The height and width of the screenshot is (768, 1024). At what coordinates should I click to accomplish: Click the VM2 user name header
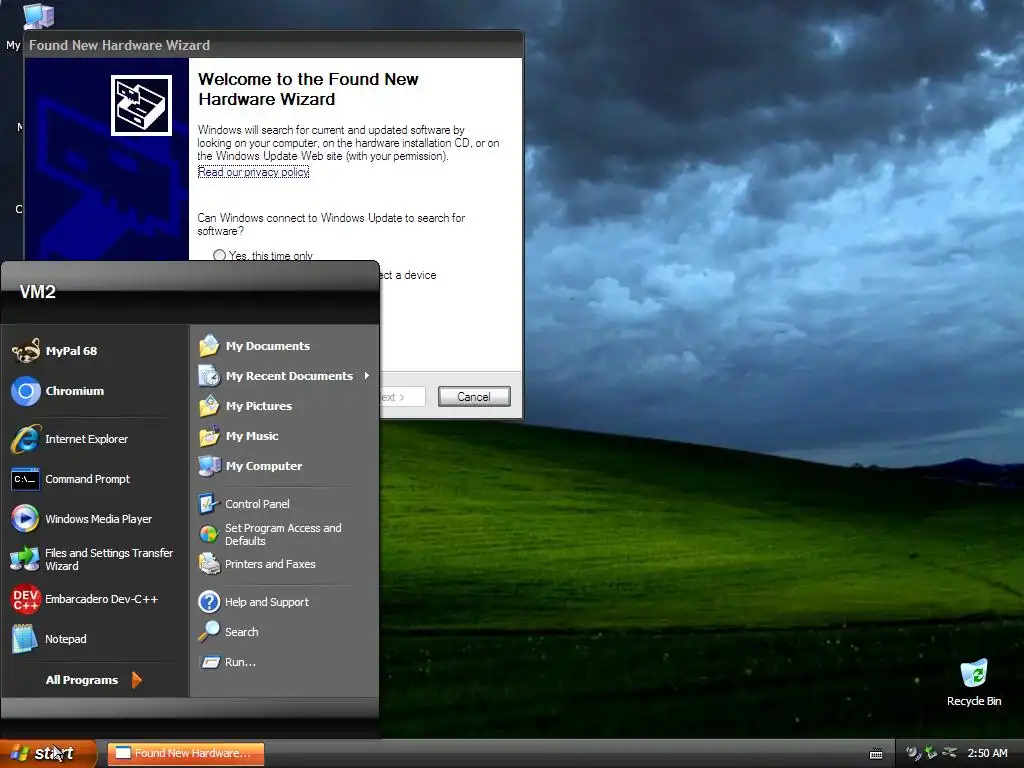point(38,292)
